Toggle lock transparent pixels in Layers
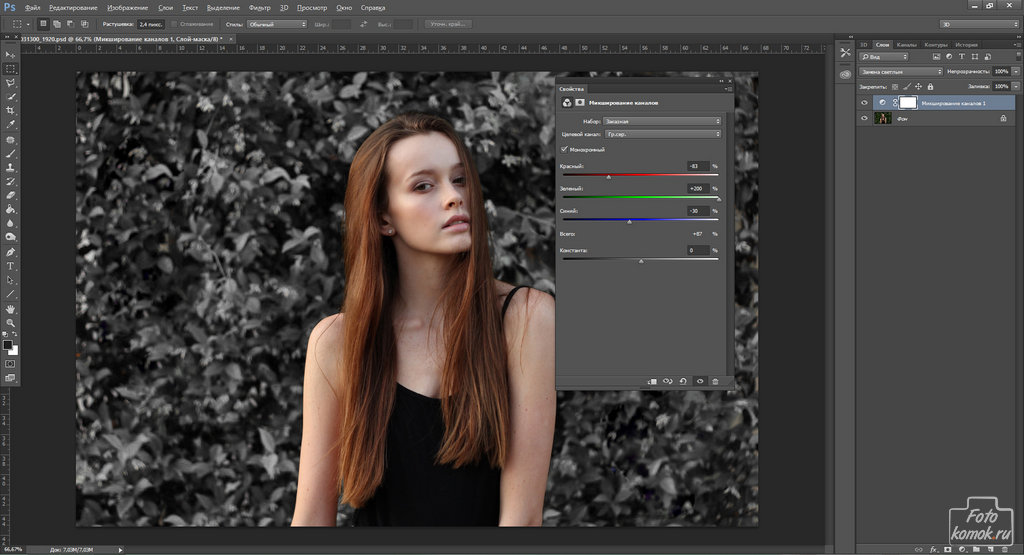This screenshot has height=555, width=1024. pos(895,86)
